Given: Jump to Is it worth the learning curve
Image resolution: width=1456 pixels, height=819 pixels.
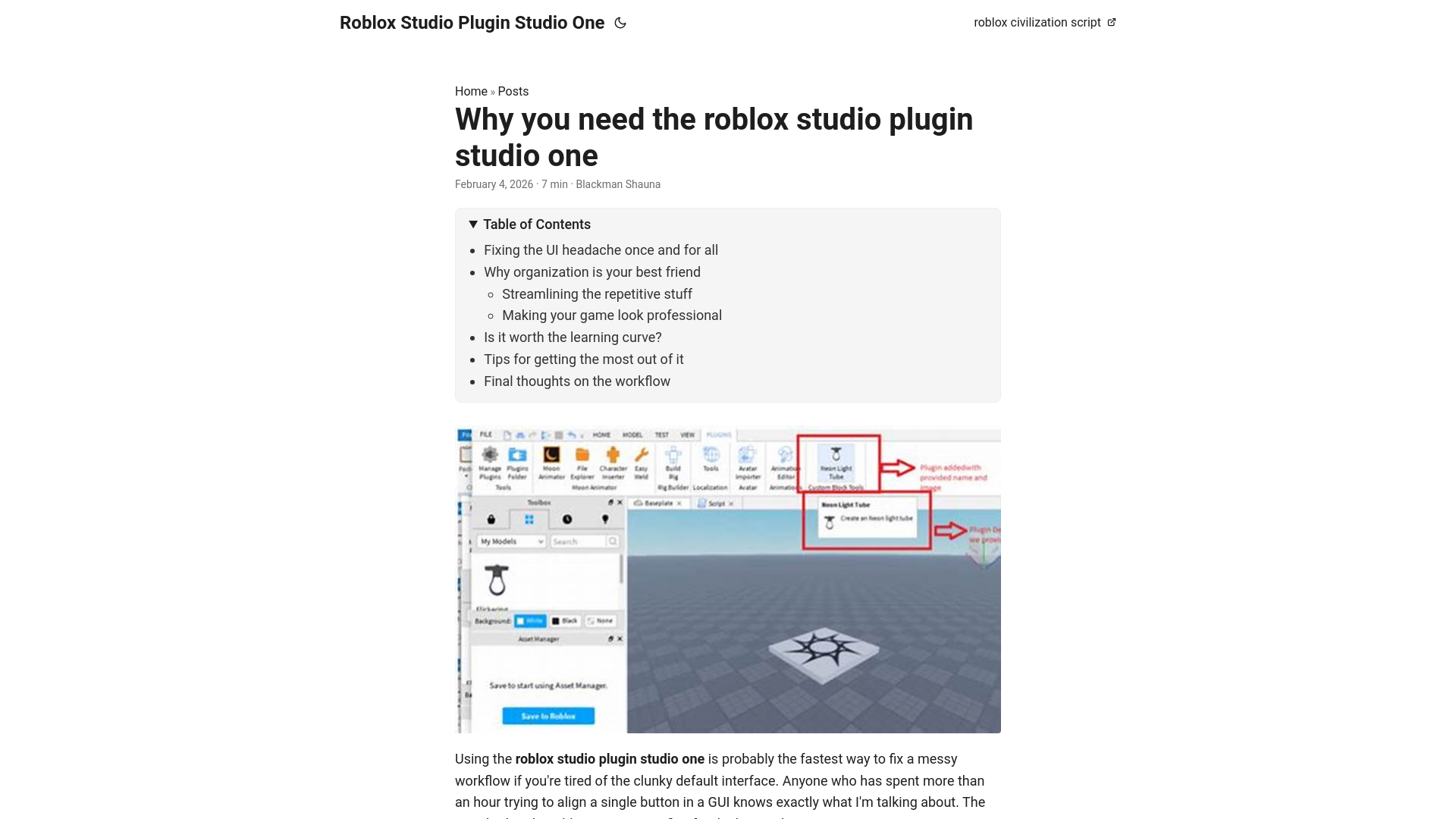Looking at the screenshot, I should coord(573,337).
